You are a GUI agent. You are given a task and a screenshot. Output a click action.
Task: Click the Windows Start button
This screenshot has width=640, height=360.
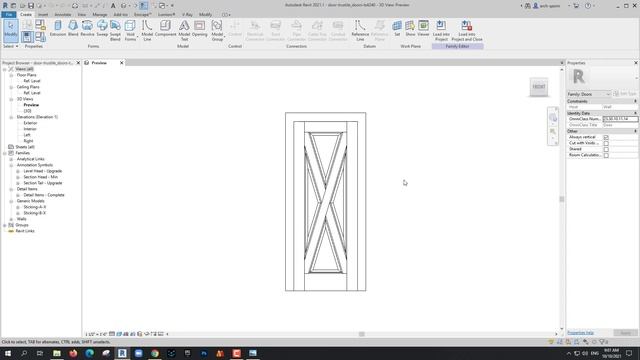8,353
